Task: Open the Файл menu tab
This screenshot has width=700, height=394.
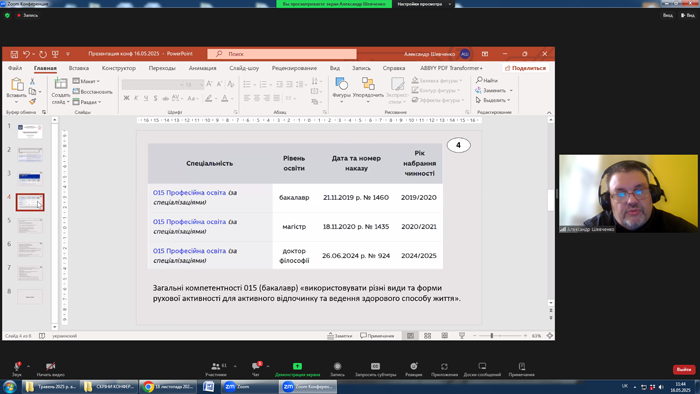Action: (x=15, y=68)
